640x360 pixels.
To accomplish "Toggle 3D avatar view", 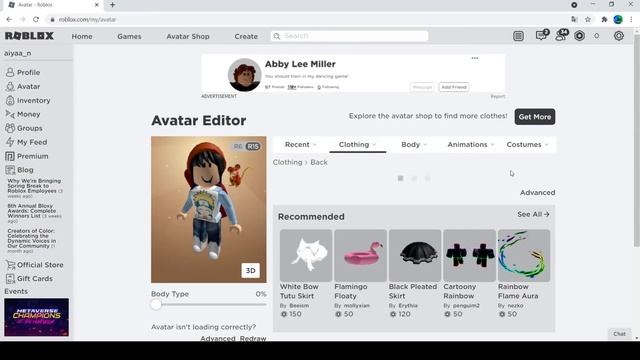I will point(251,271).
